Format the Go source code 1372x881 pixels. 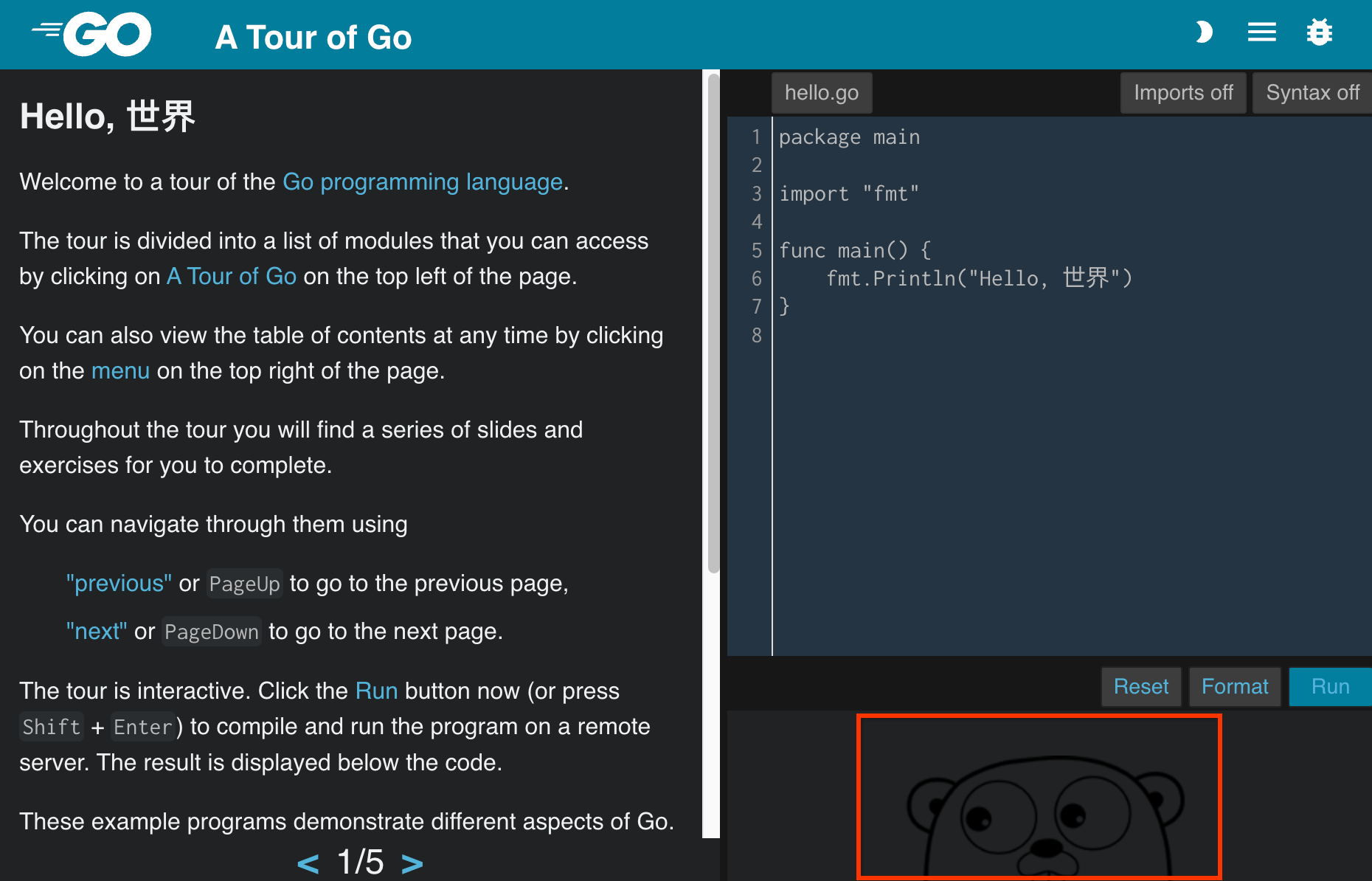1235,686
